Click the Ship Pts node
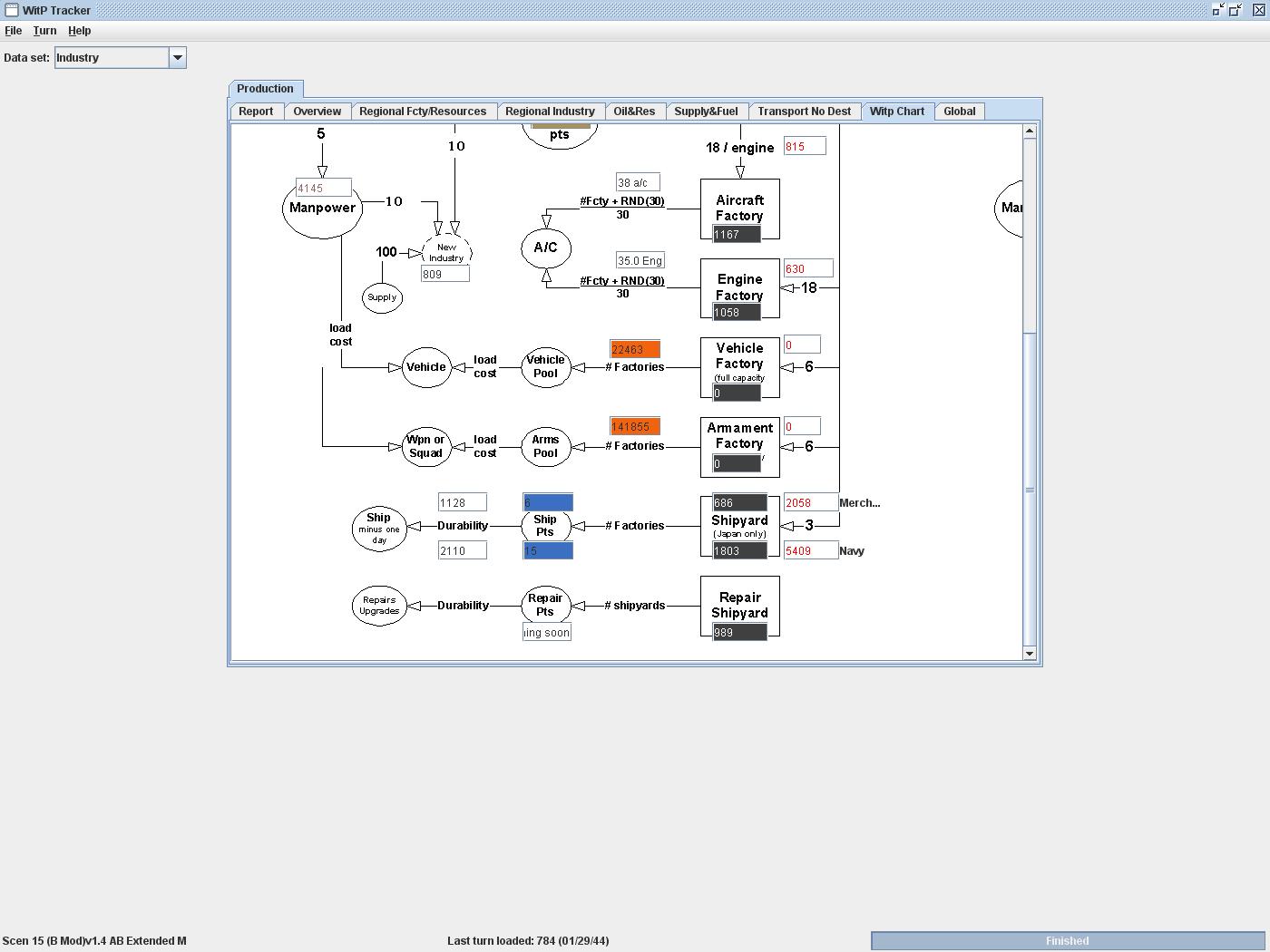Viewport: 1270px width, 952px height. 545,526
